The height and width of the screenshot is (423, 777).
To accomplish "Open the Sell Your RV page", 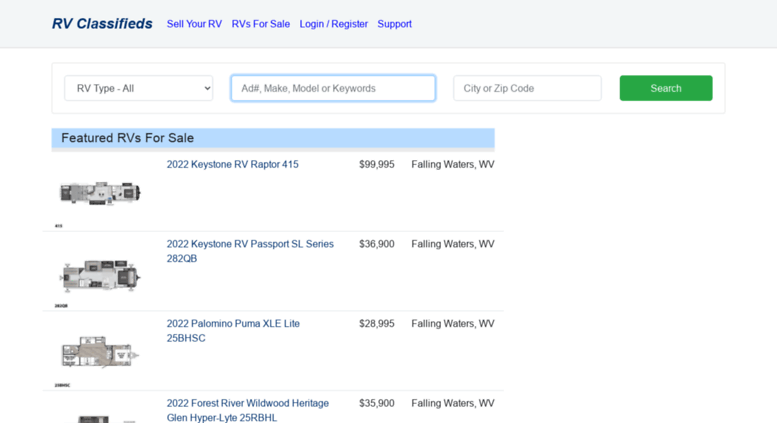I will [194, 24].
